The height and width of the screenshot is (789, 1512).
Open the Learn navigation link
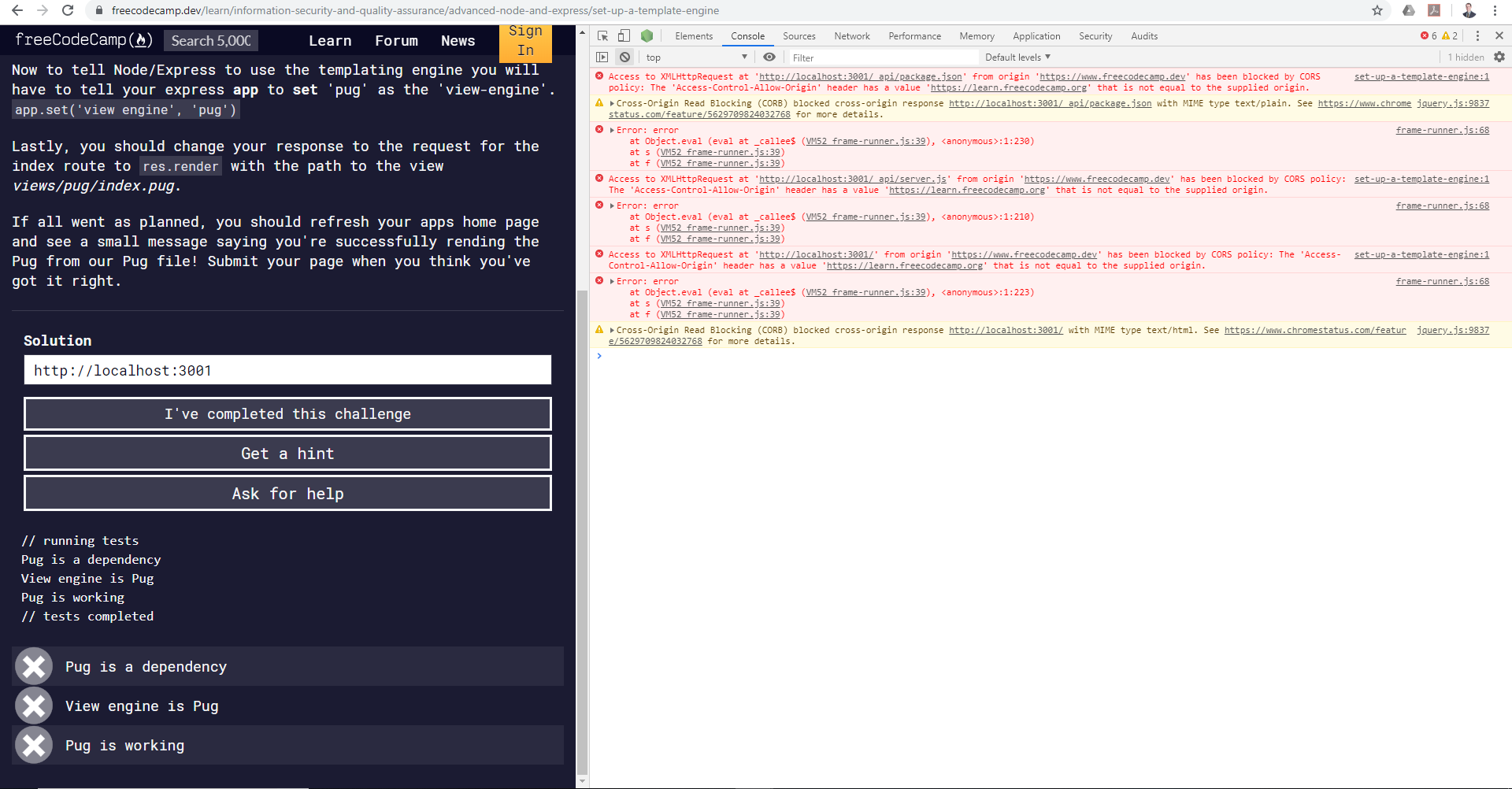pyautogui.click(x=330, y=40)
